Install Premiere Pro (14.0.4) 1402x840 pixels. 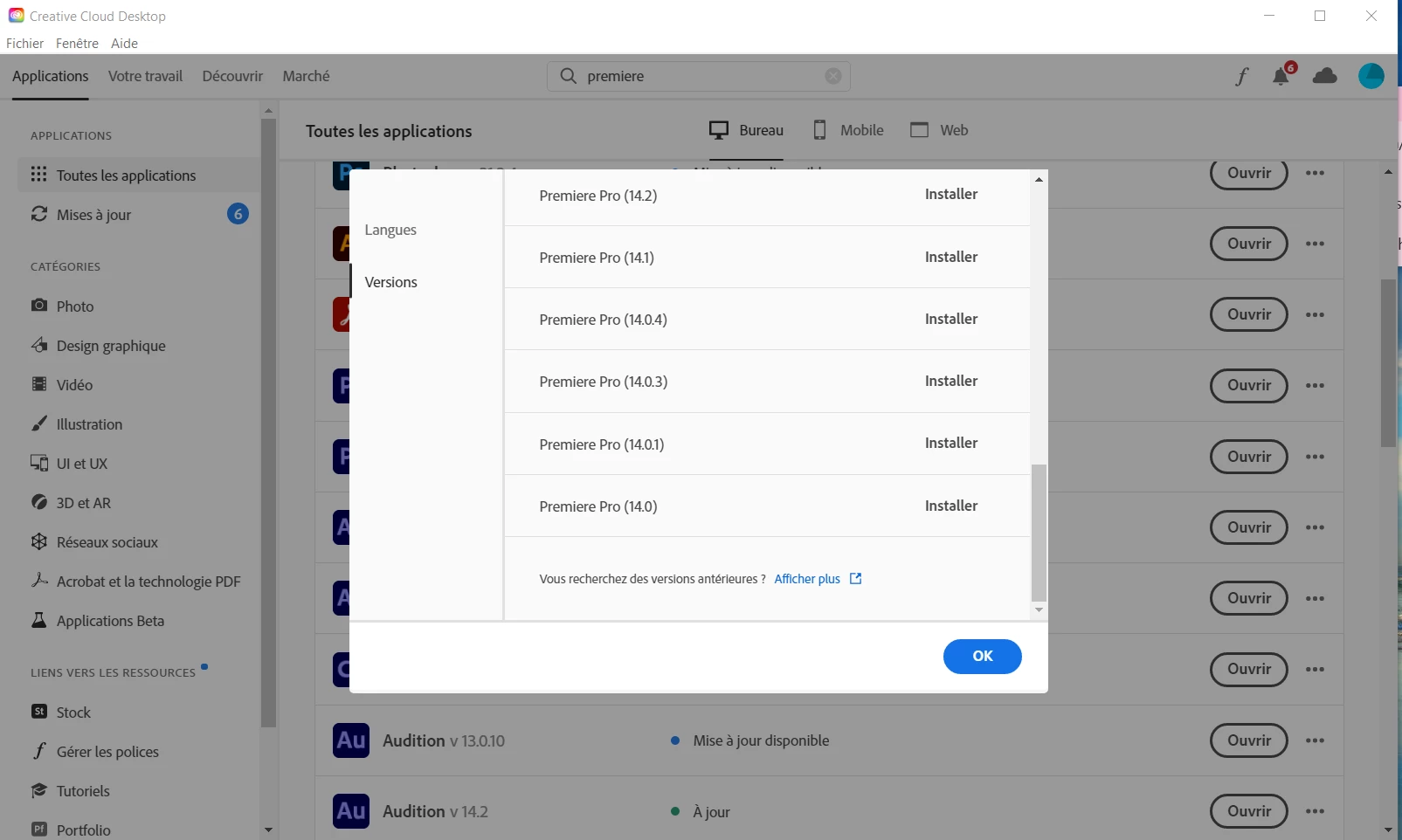click(951, 319)
